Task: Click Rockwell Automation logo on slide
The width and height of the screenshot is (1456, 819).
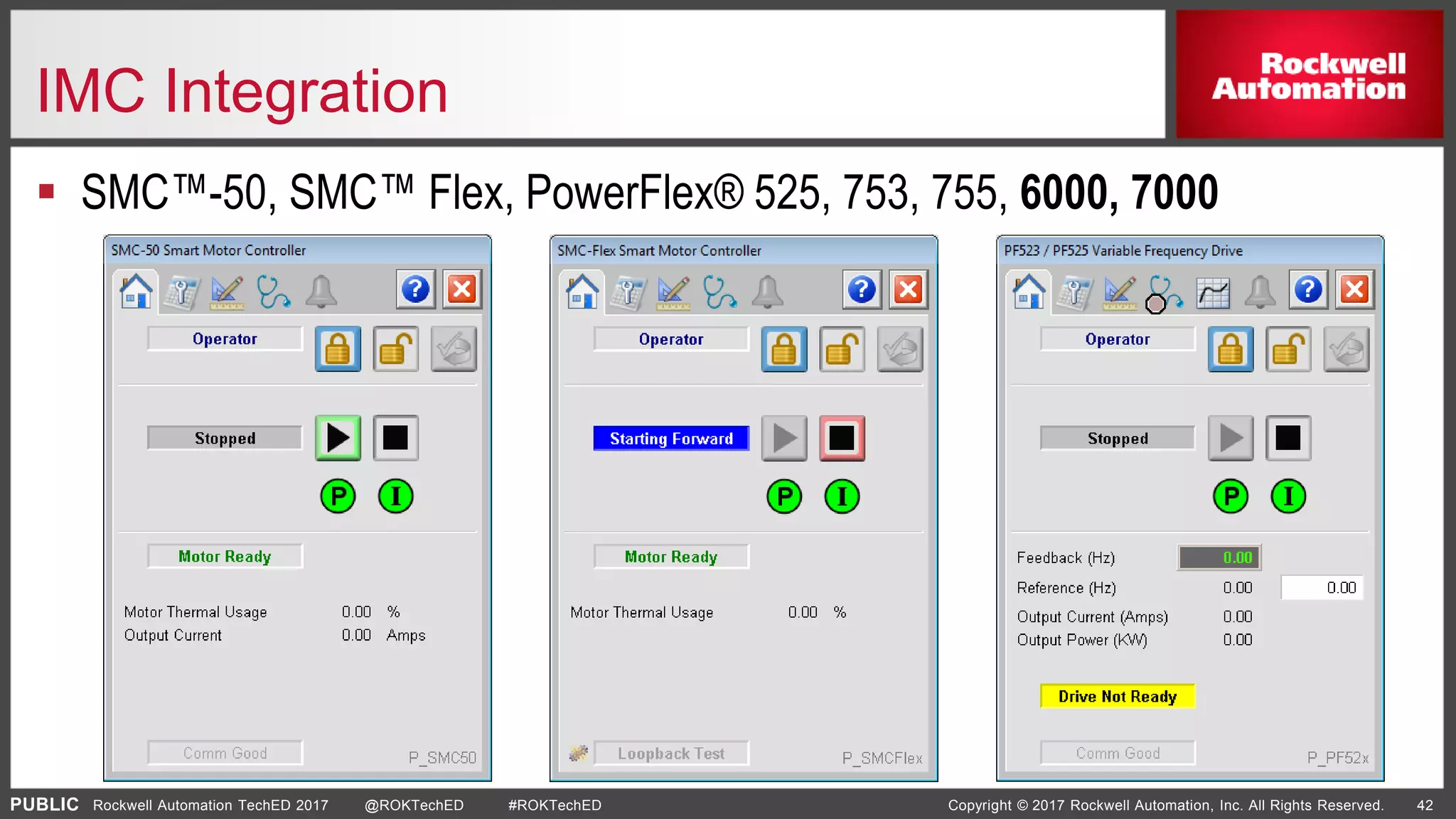Action: pyautogui.click(x=1309, y=75)
